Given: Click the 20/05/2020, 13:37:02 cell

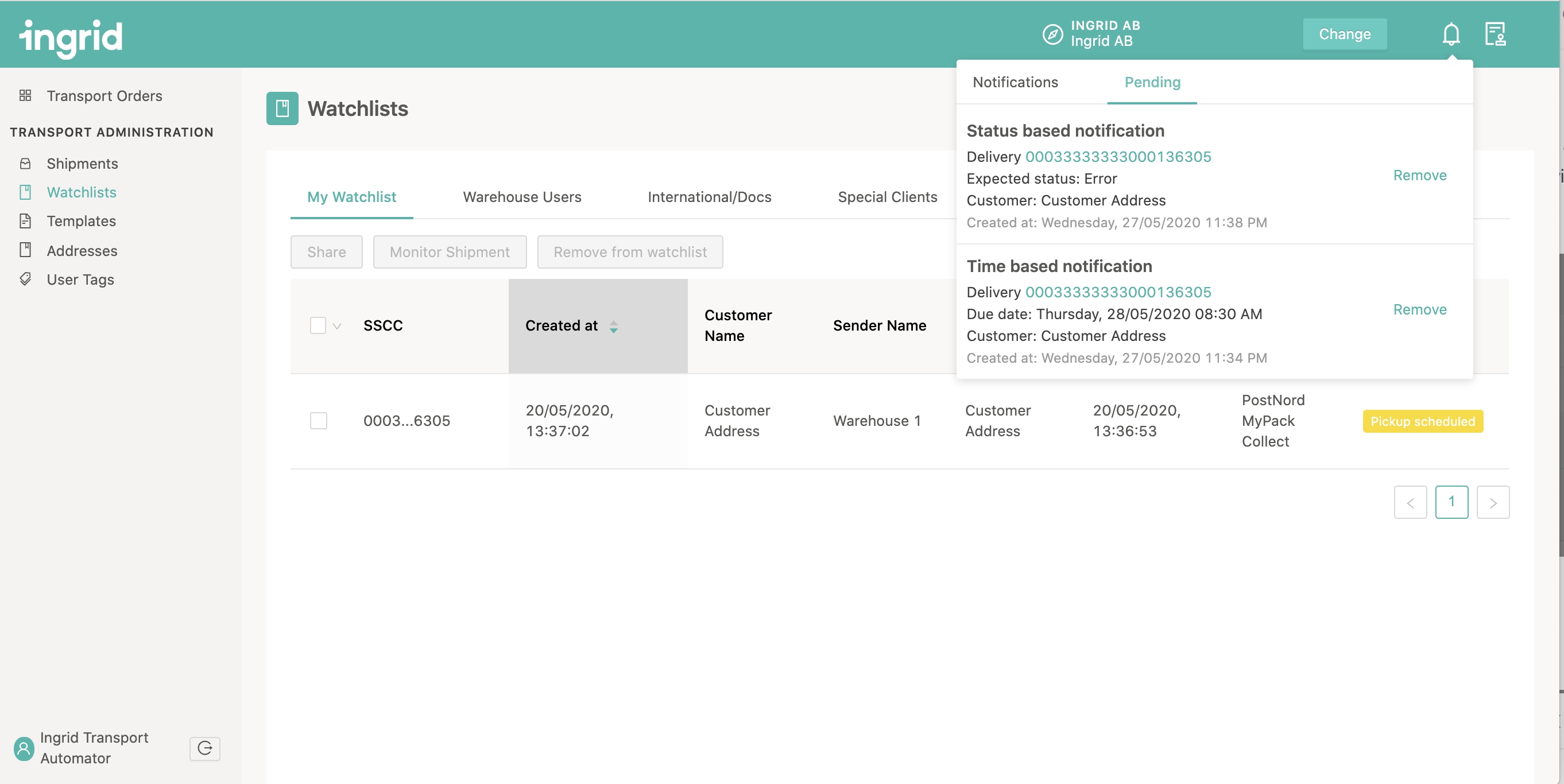Looking at the screenshot, I should tap(570, 421).
